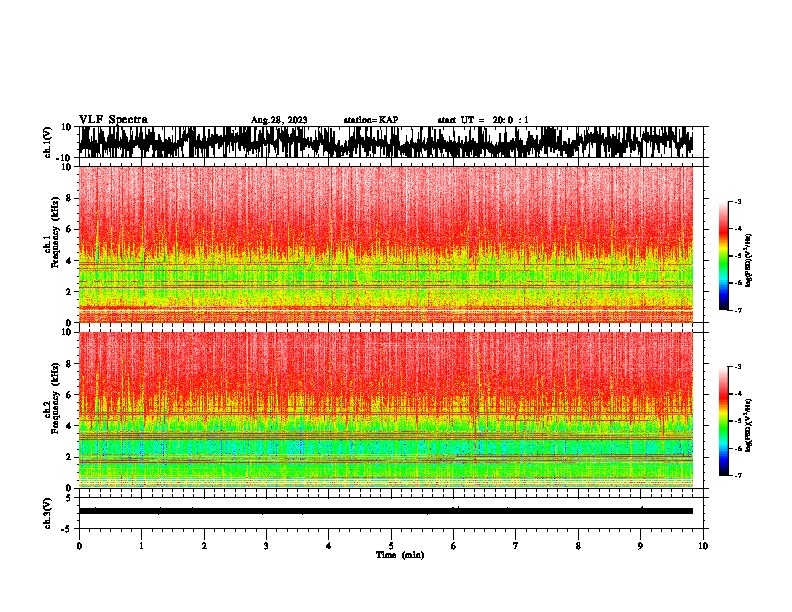The height and width of the screenshot is (612, 792).
Task: Click the ch.1 spectrogram color bar
Action: tap(723, 256)
